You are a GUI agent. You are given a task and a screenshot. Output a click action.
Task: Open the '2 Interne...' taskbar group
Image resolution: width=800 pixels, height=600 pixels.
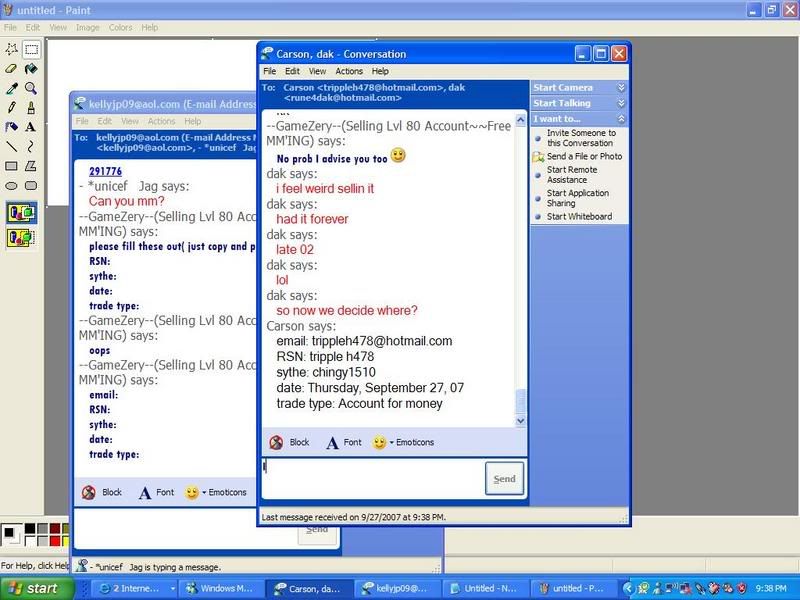(x=135, y=588)
